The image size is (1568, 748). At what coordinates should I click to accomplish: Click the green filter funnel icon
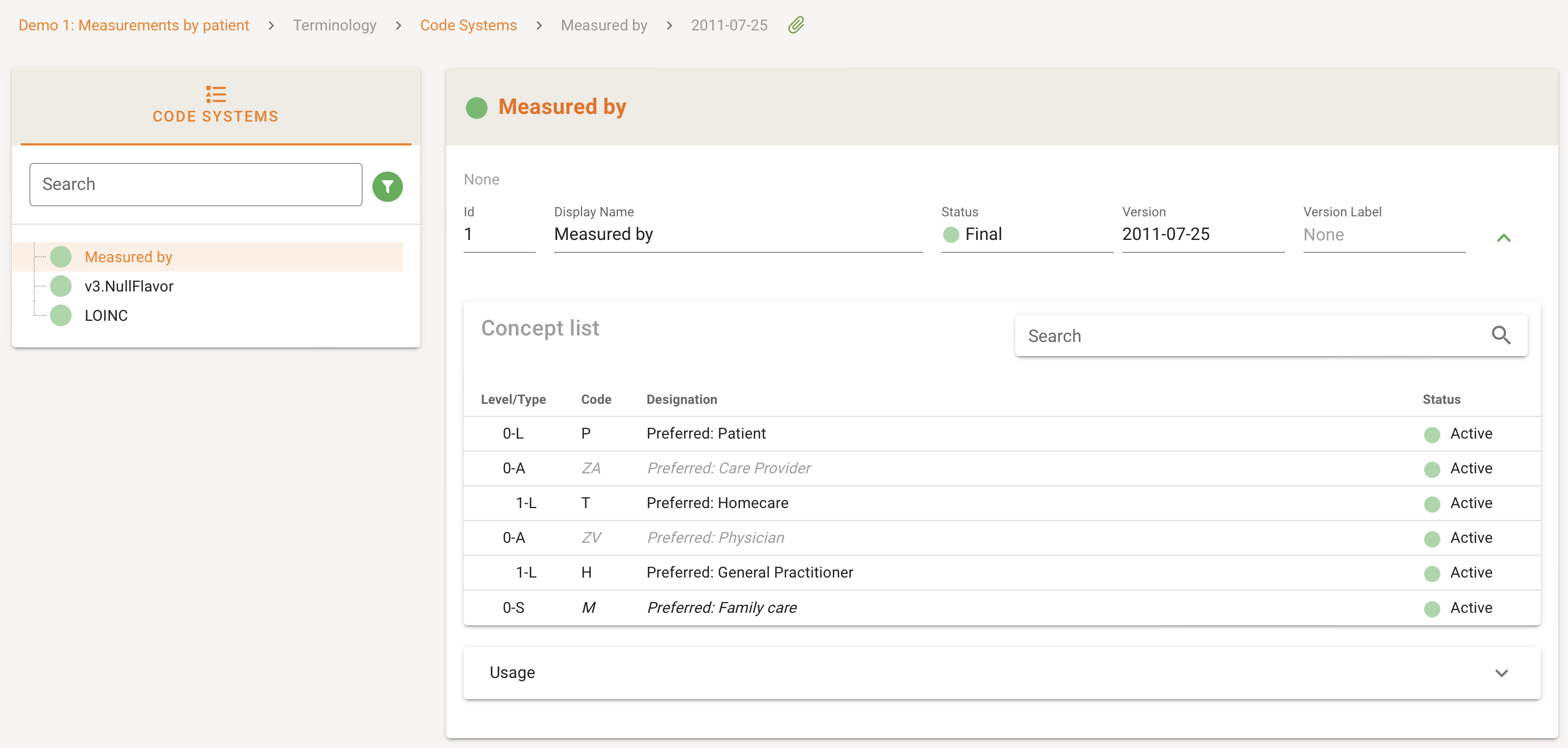[x=387, y=186]
